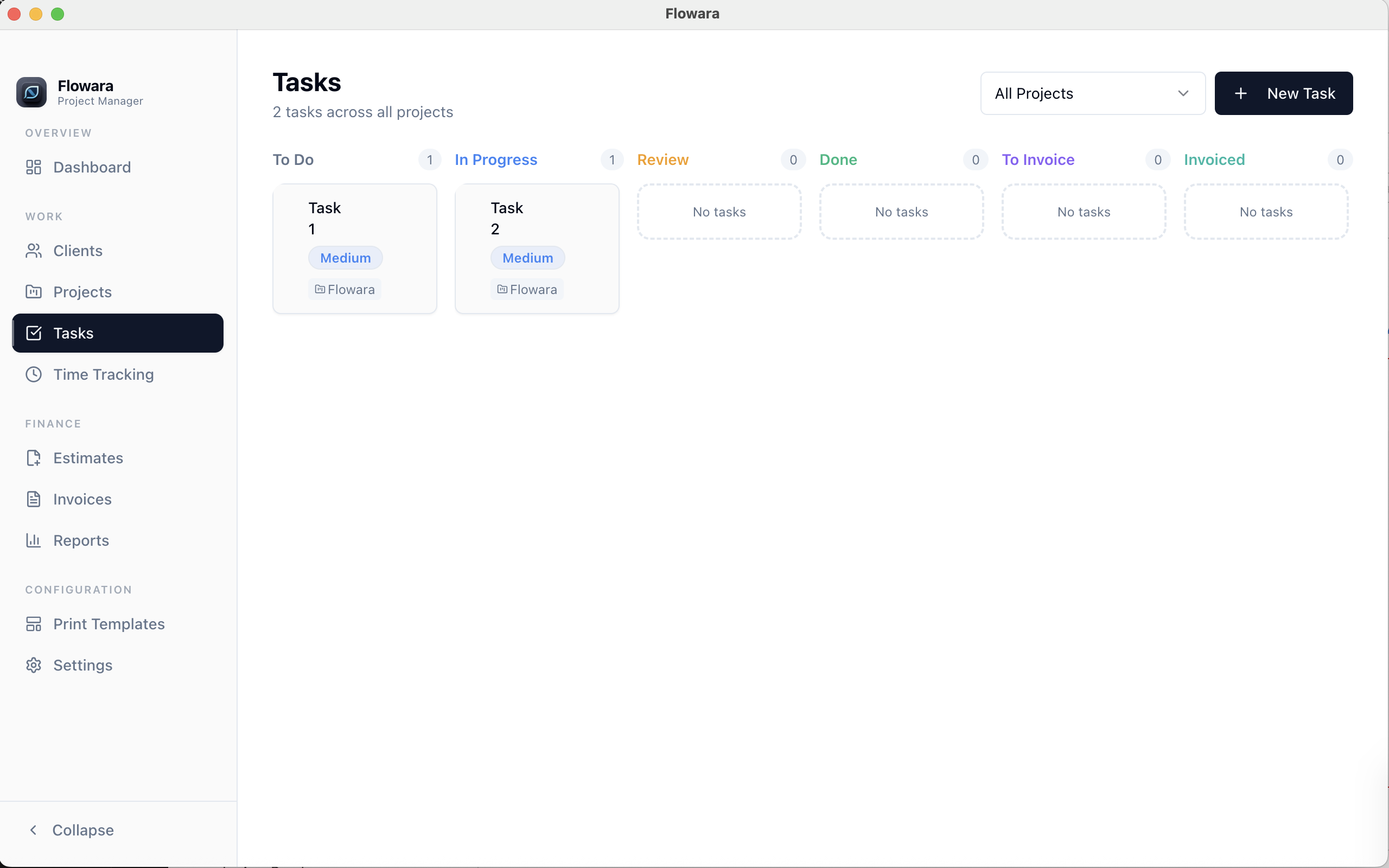Click the New Task button

point(1284,93)
